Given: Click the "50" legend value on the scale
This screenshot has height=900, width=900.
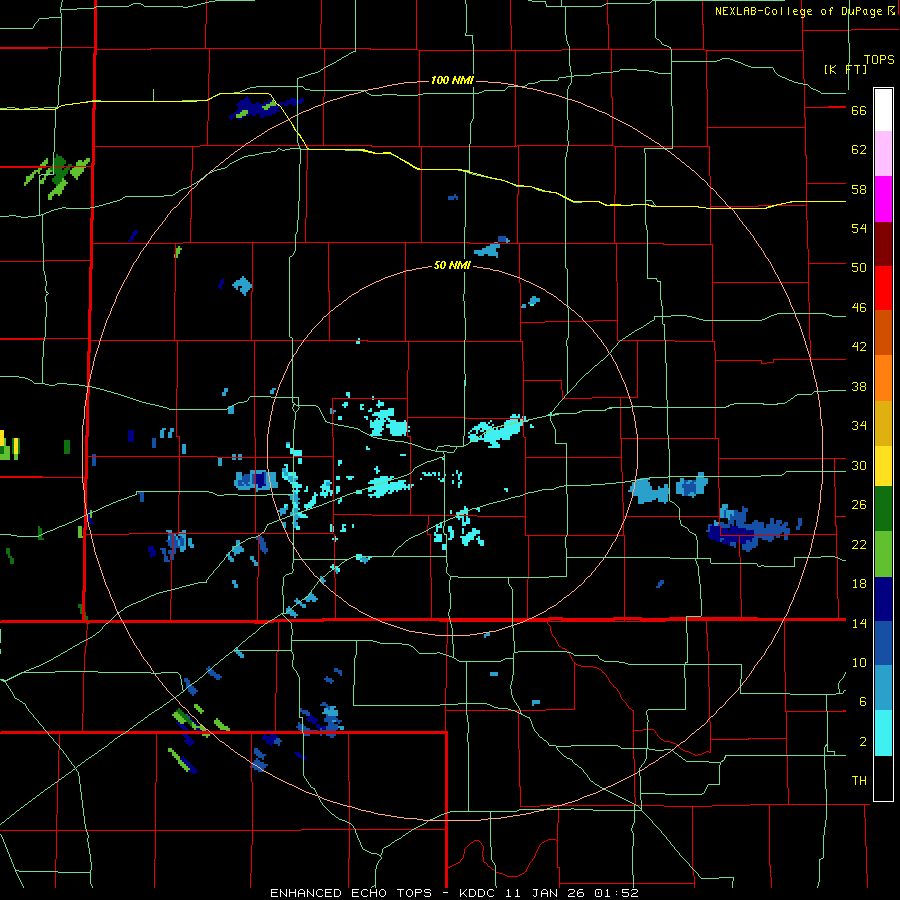Looking at the screenshot, I should tap(859, 267).
